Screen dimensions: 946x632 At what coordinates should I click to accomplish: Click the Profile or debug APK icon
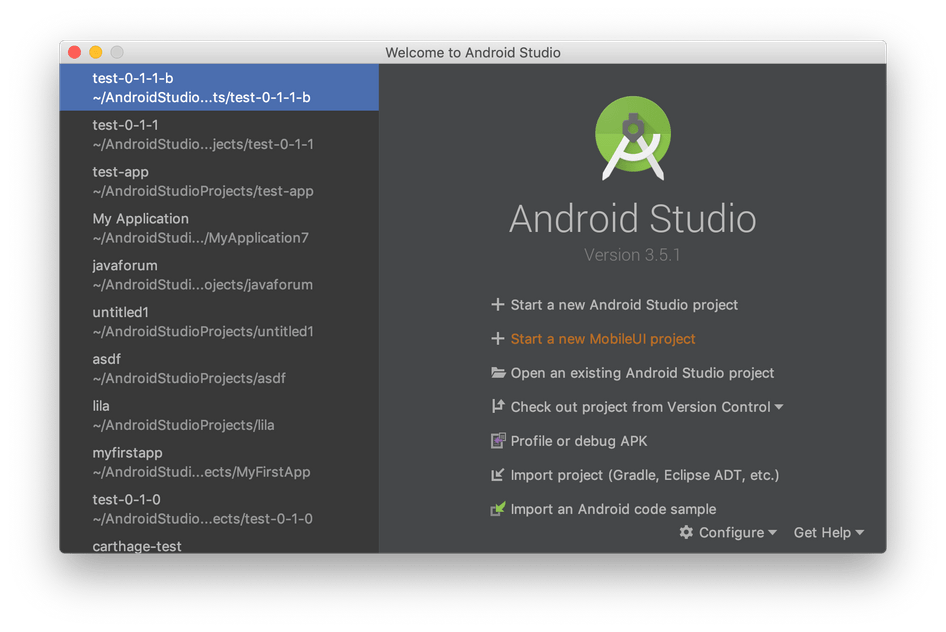coord(498,441)
